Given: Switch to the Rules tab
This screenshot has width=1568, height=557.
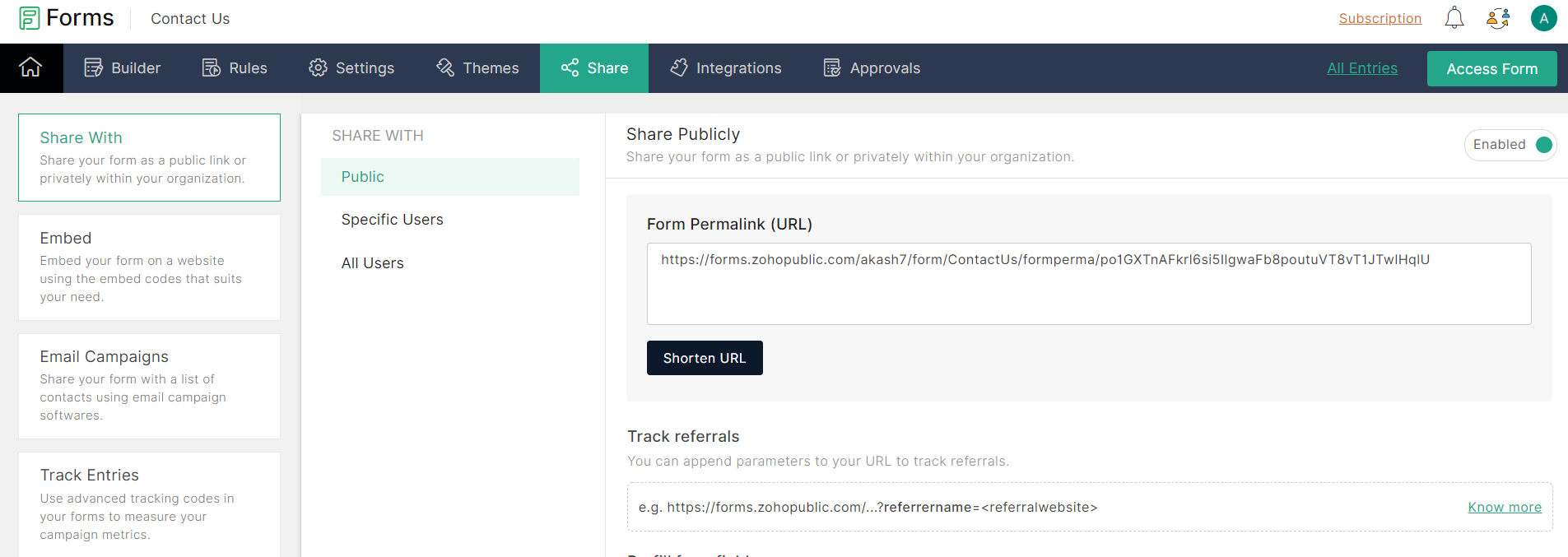Looking at the screenshot, I should (x=235, y=68).
